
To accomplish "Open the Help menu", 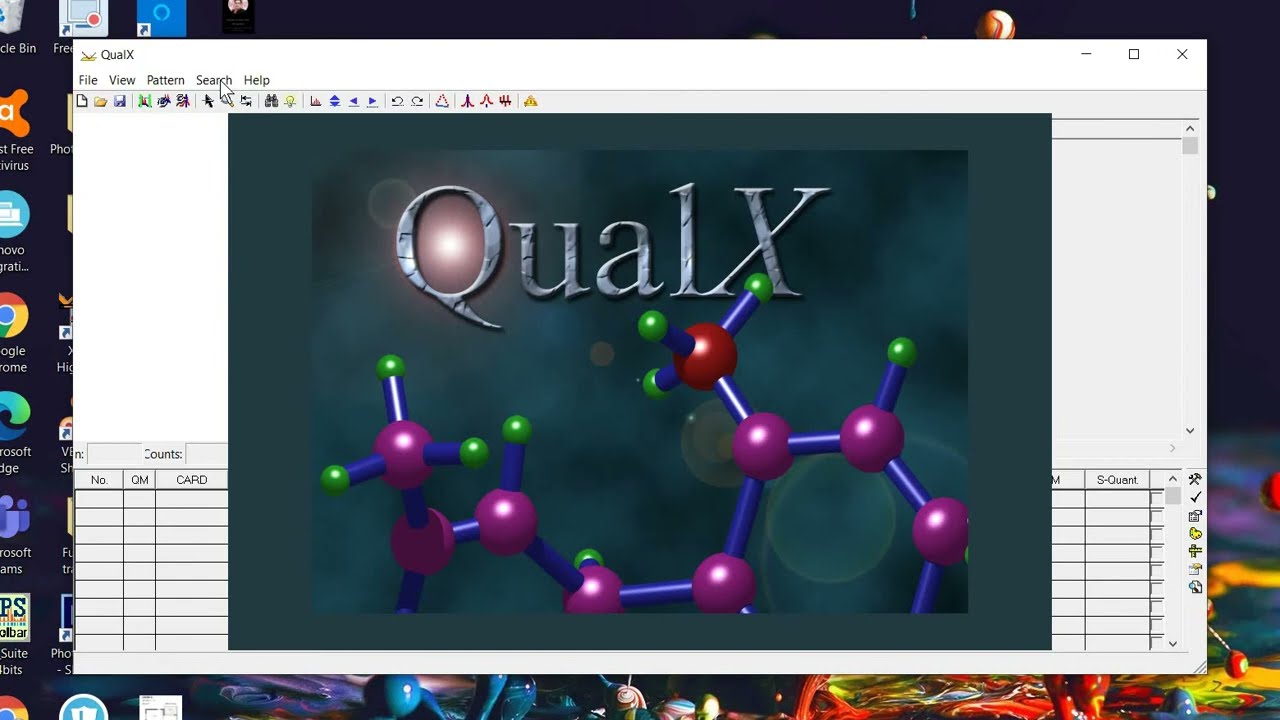I will [257, 80].
